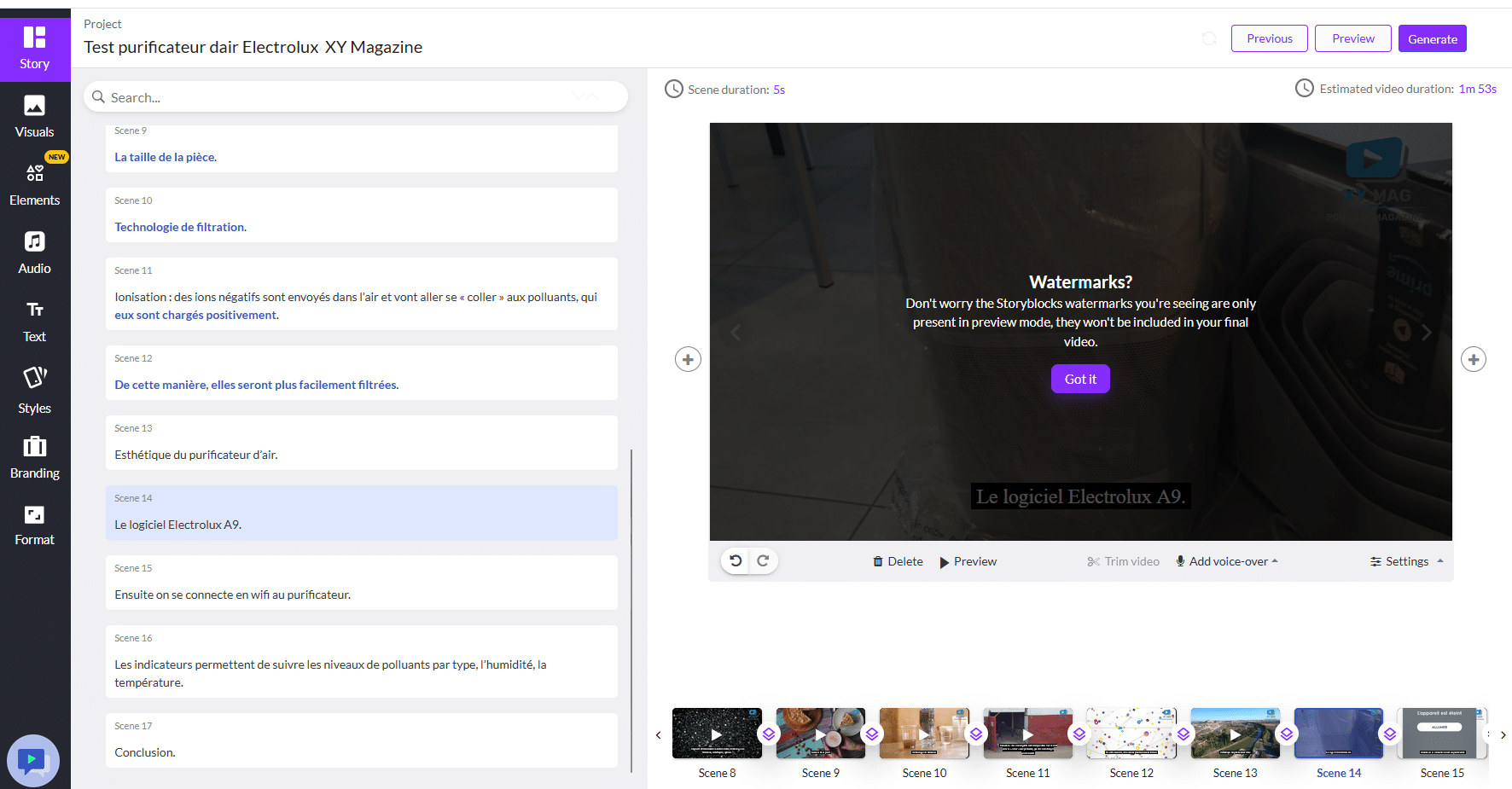
Task: Open the Scene 14 thumbnail
Action: pyautogui.click(x=1339, y=734)
